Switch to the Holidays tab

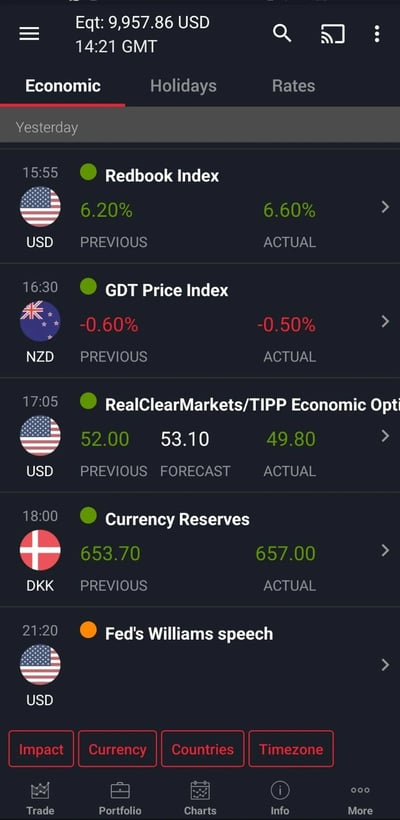click(183, 86)
